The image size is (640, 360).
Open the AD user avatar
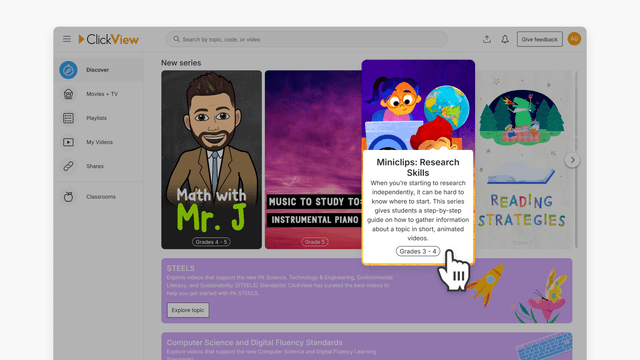point(574,39)
